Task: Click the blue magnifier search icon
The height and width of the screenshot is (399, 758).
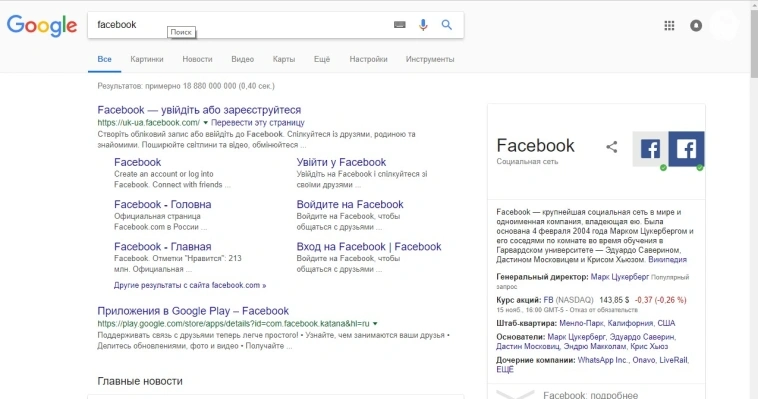Action: 447,25
